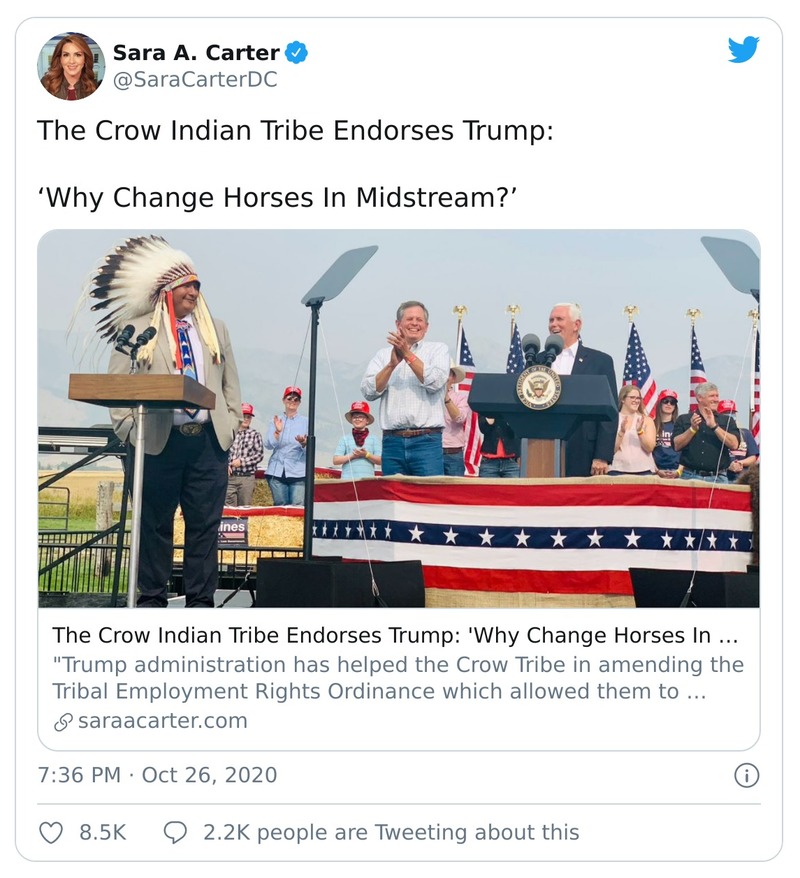Viewport: 800px width, 878px height.
Task: Visit the saraacarter.com domain link
Action: [162, 721]
